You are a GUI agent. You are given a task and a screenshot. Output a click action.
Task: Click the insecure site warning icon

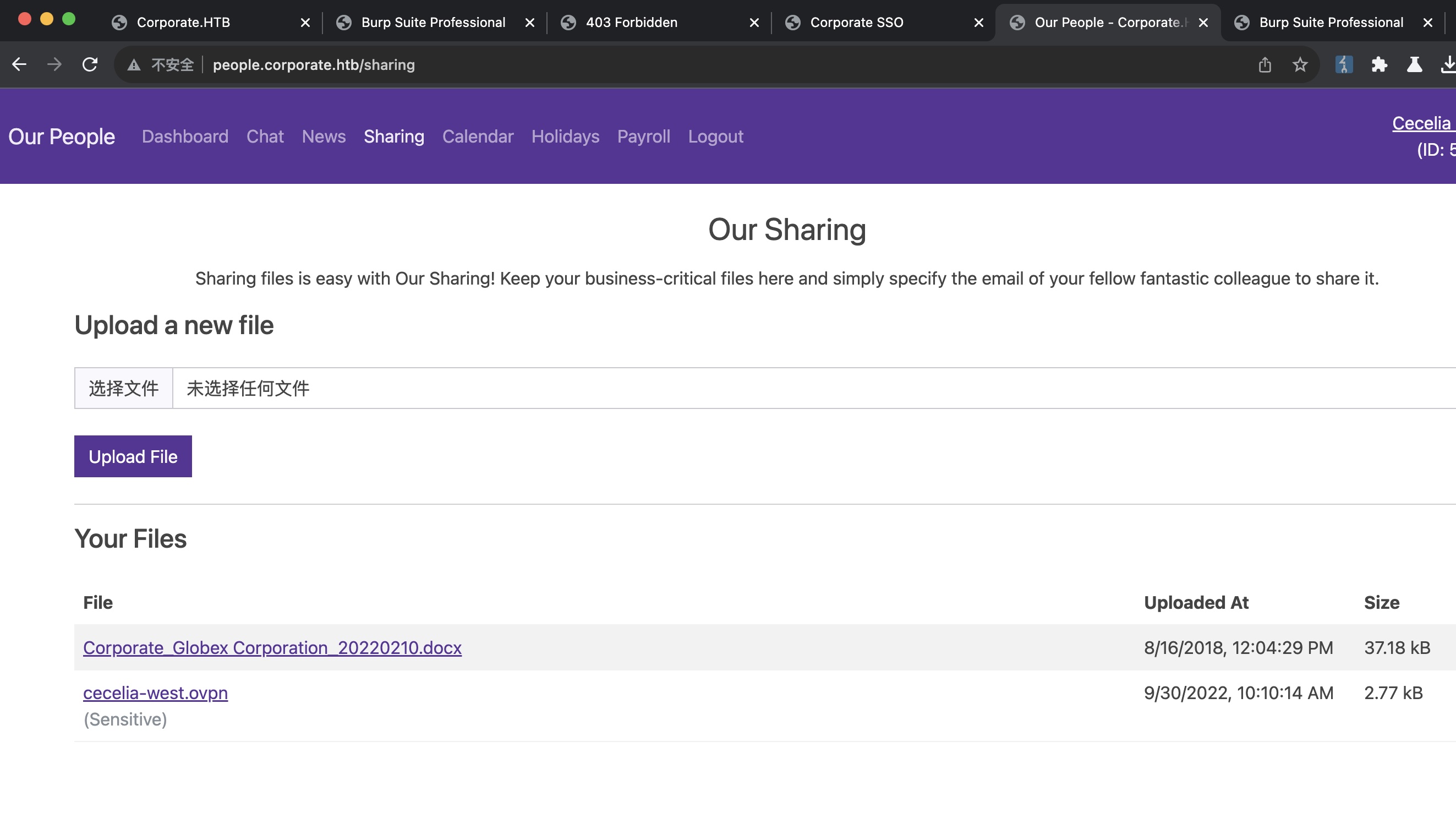pos(134,64)
